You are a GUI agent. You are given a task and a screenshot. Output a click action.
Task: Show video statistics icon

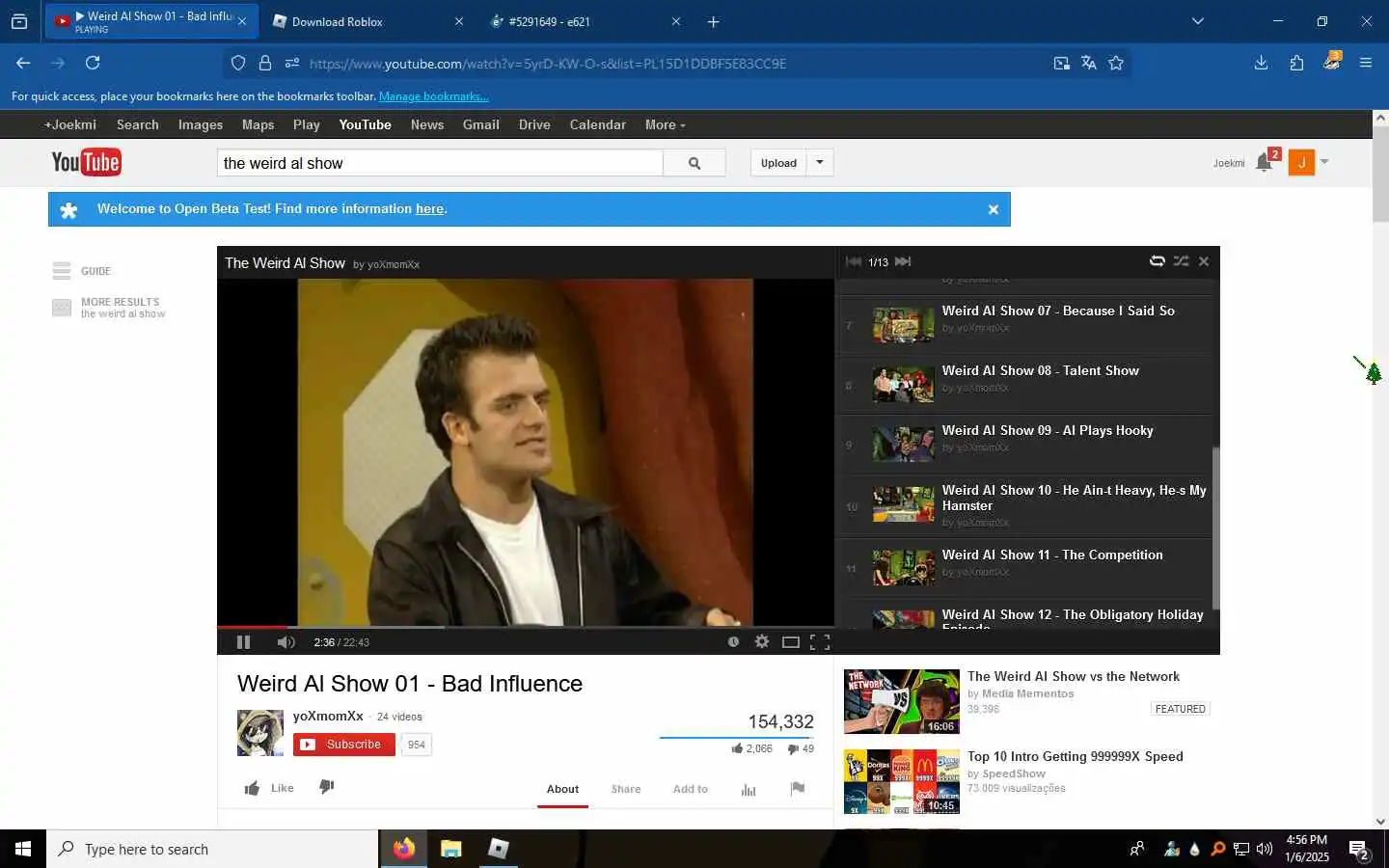click(x=749, y=789)
